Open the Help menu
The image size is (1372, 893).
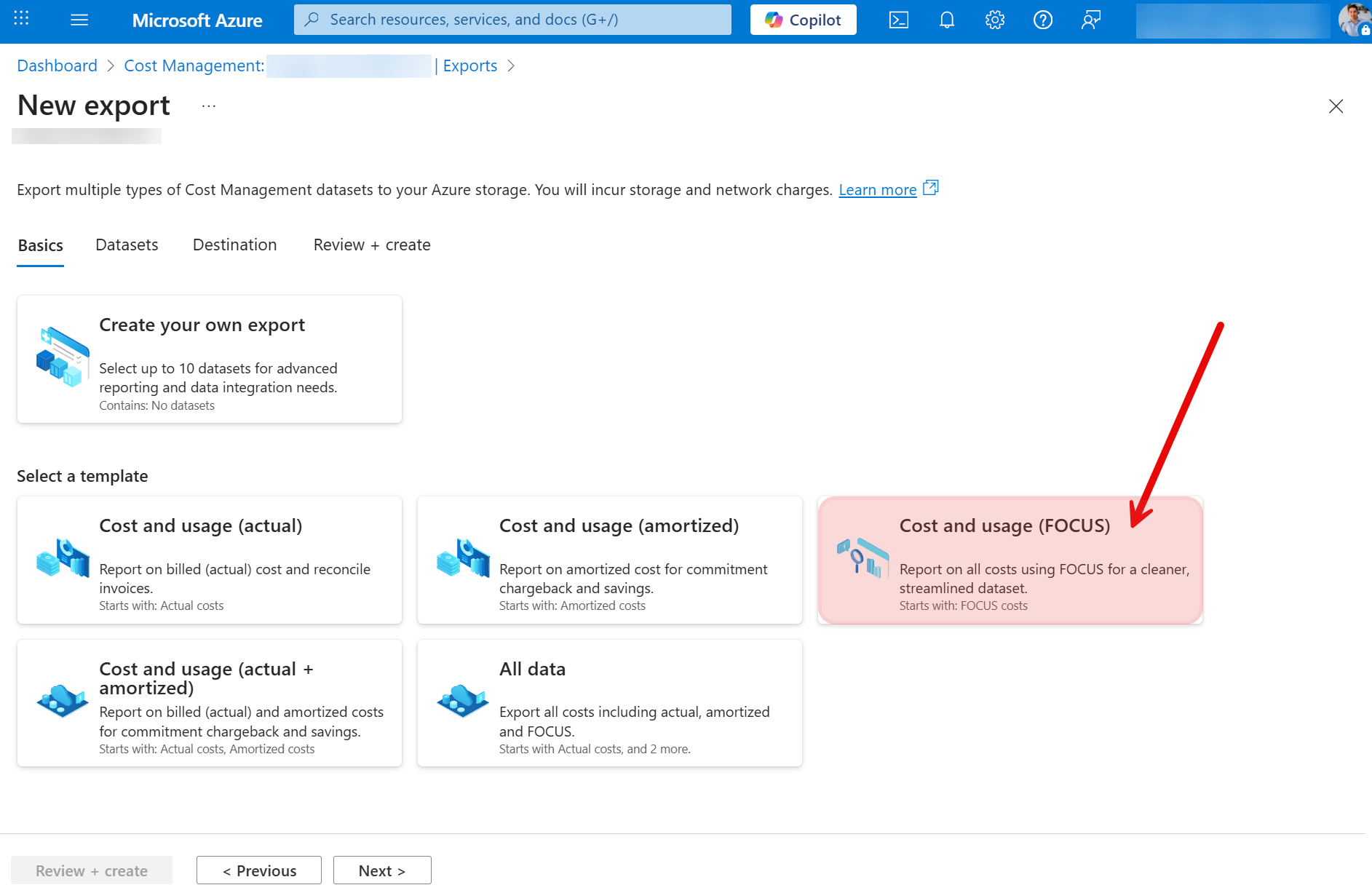(1042, 20)
